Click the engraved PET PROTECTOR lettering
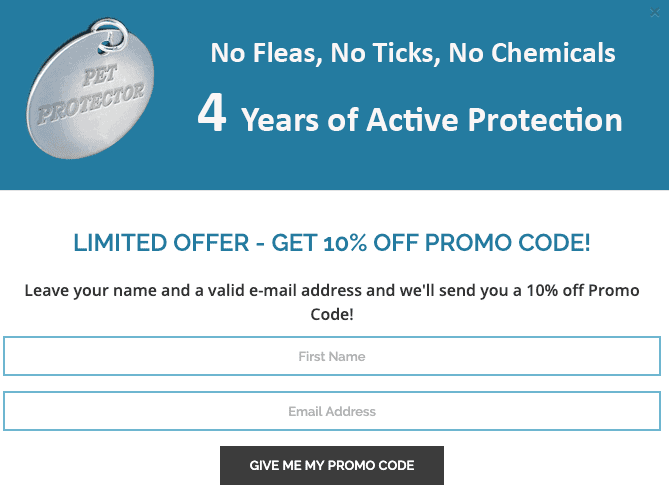This screenshot has height=491, width=669. 92,95
